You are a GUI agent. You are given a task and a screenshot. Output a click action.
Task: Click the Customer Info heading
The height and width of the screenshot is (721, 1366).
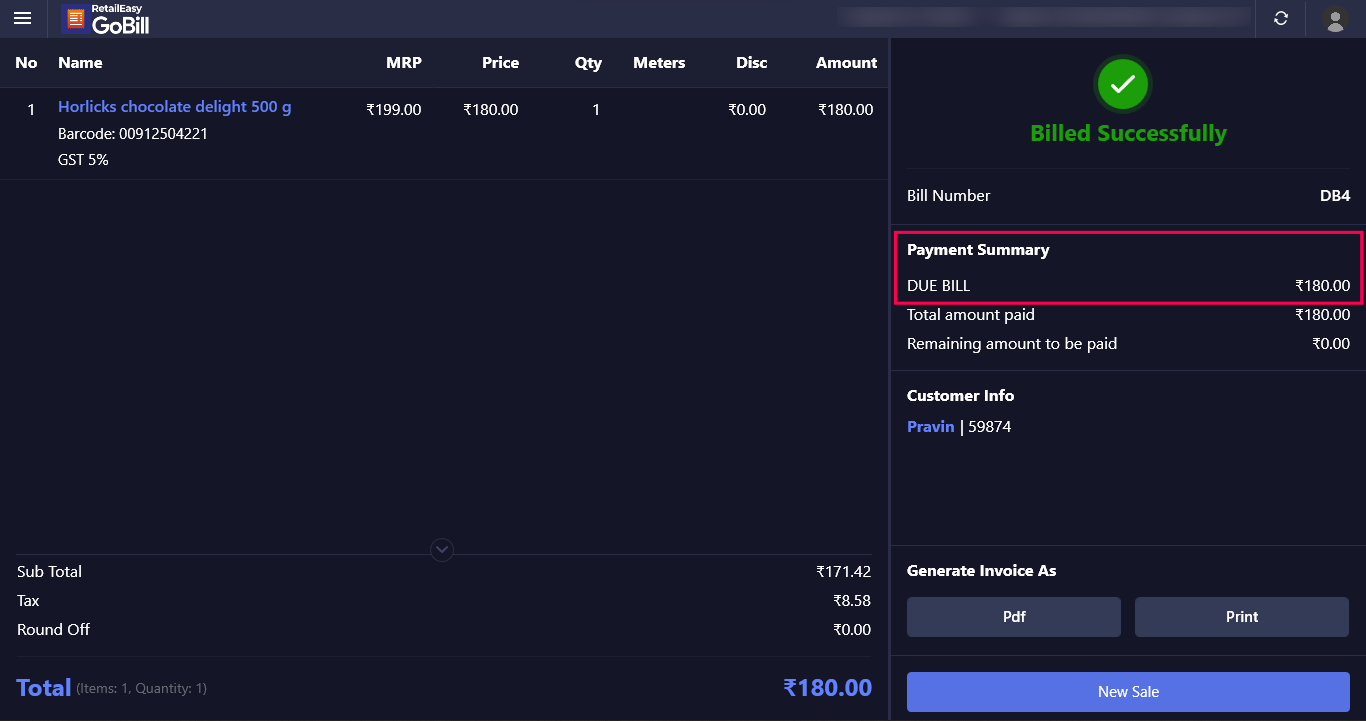(x=960, y=396)
